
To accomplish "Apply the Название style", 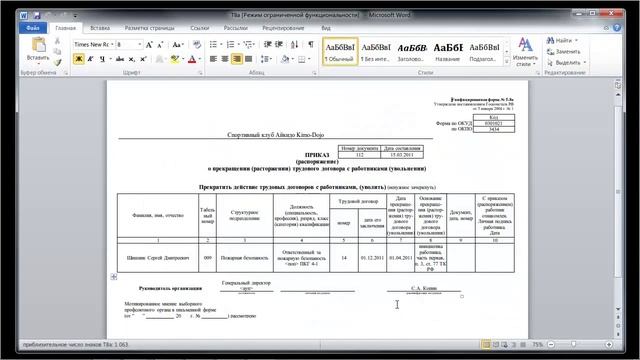I will (448, 51).
